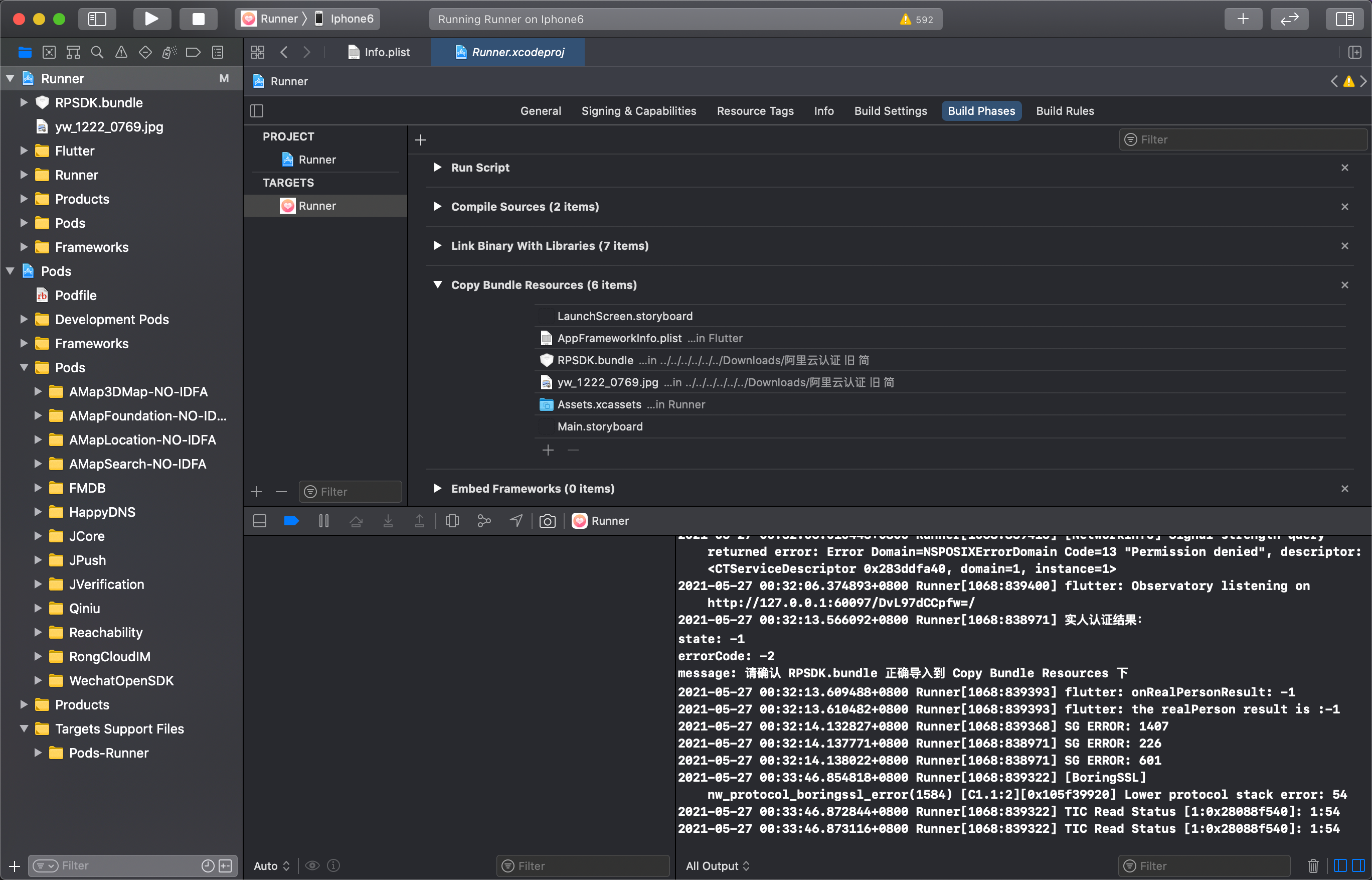Screen dimensions: 1372x880
Task: Click the related items grid icon
Action: [x=258, y=53]
